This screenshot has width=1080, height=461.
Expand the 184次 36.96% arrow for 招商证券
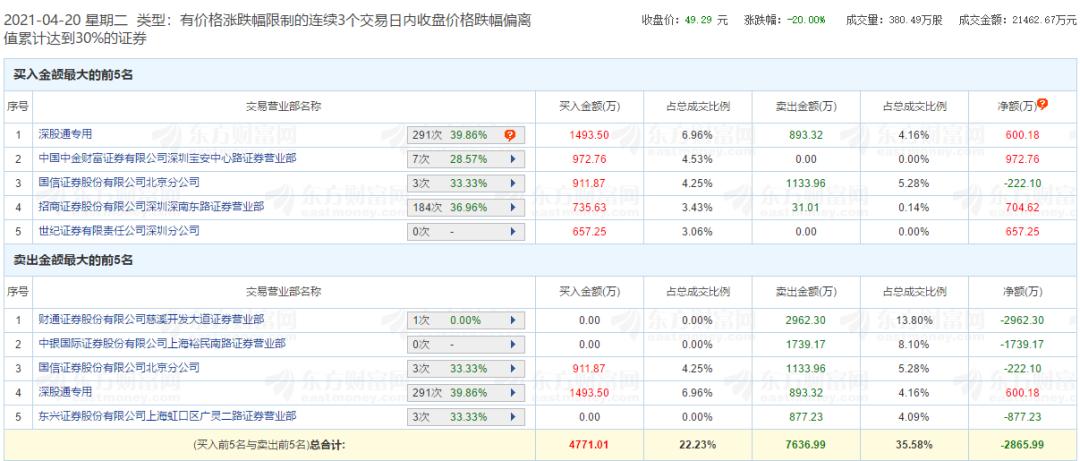pos(512,207)
